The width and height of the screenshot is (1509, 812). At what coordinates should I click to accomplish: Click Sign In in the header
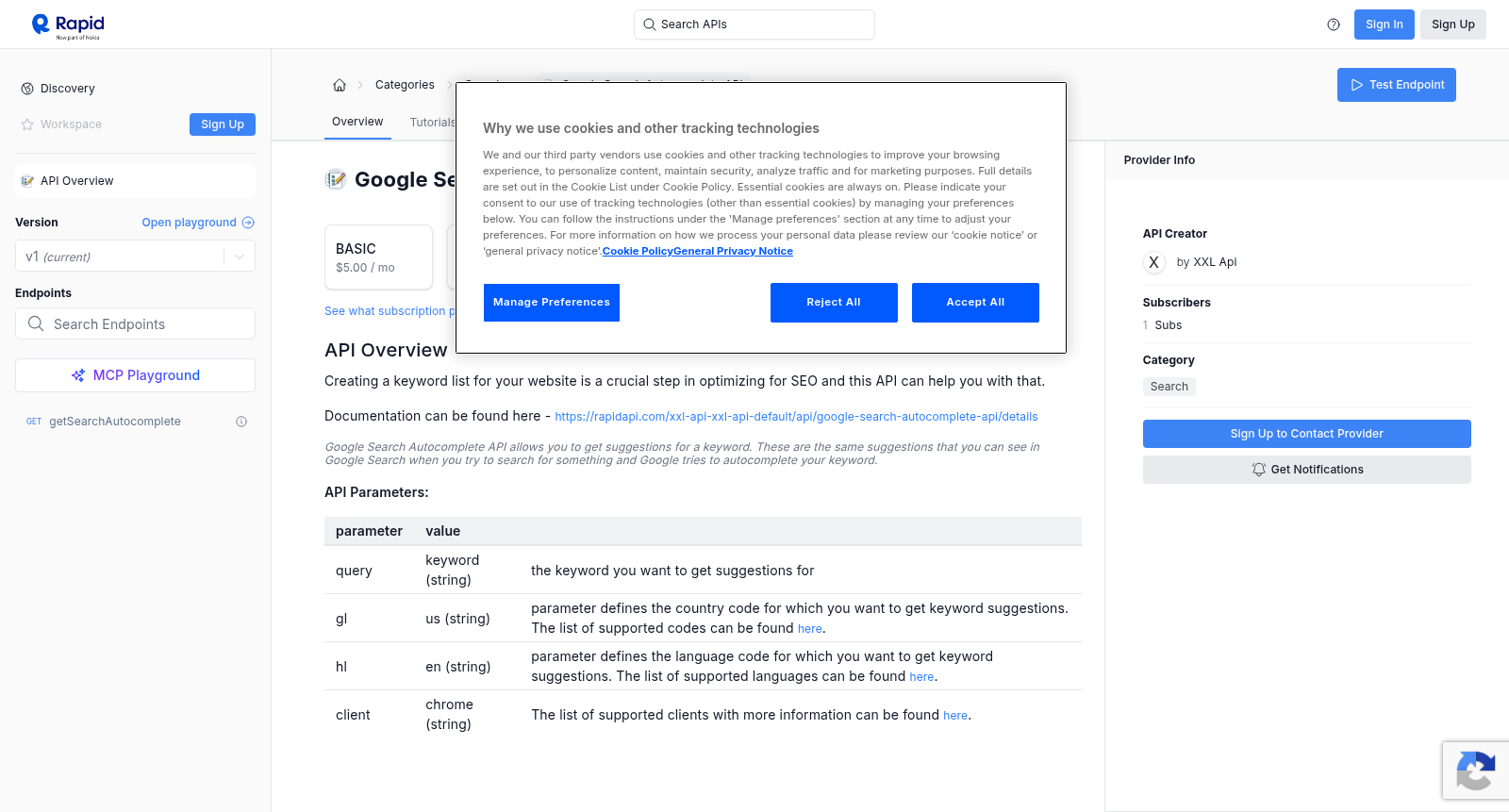pyautogui.click(x=1384, y=25)
